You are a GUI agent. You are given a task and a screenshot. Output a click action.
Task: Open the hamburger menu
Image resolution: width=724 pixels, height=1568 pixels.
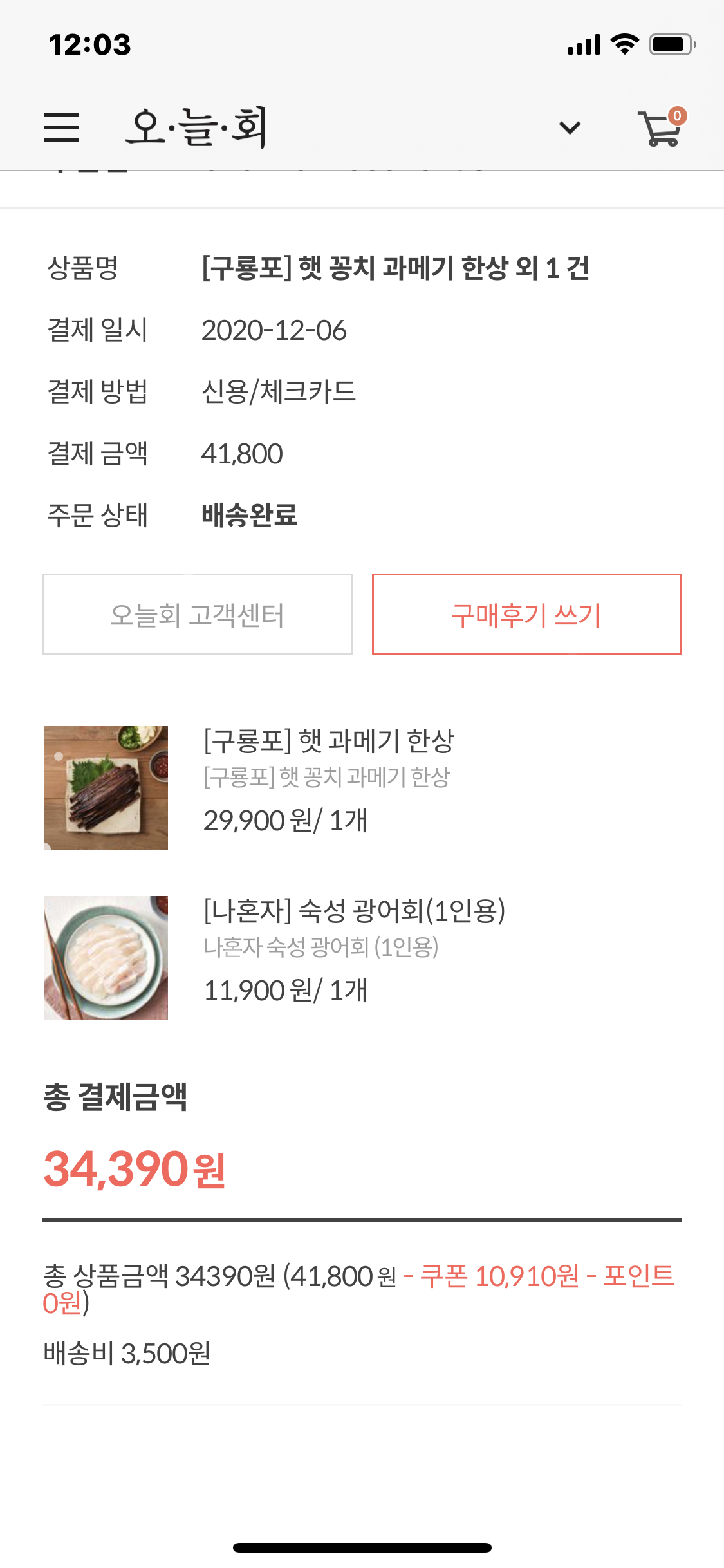point(62,127)
